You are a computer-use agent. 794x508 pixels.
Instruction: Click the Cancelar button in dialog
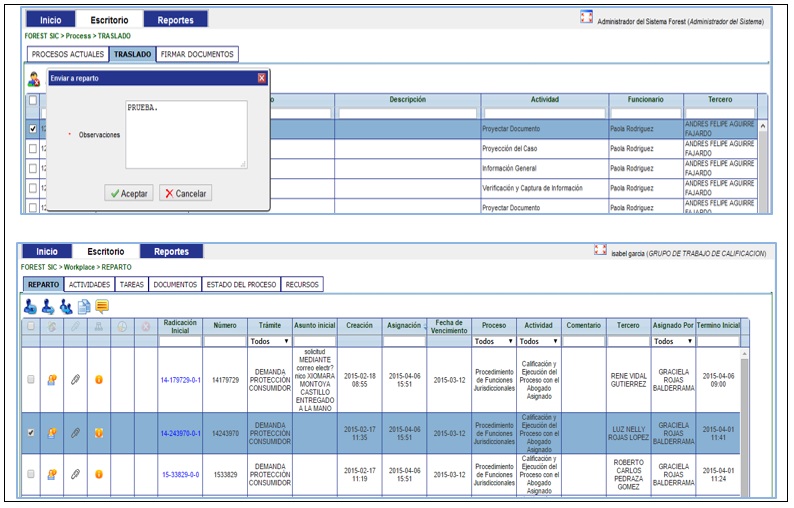[x=186, y=193]
